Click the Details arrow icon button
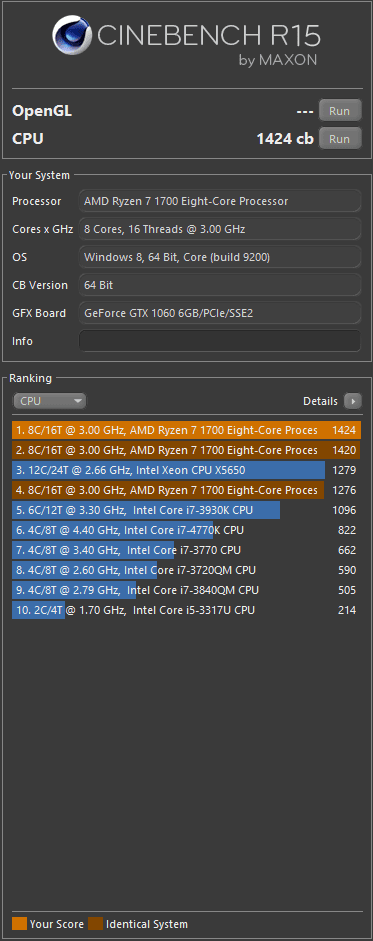Screen dimensions: 373x941 tap(353, 401)
